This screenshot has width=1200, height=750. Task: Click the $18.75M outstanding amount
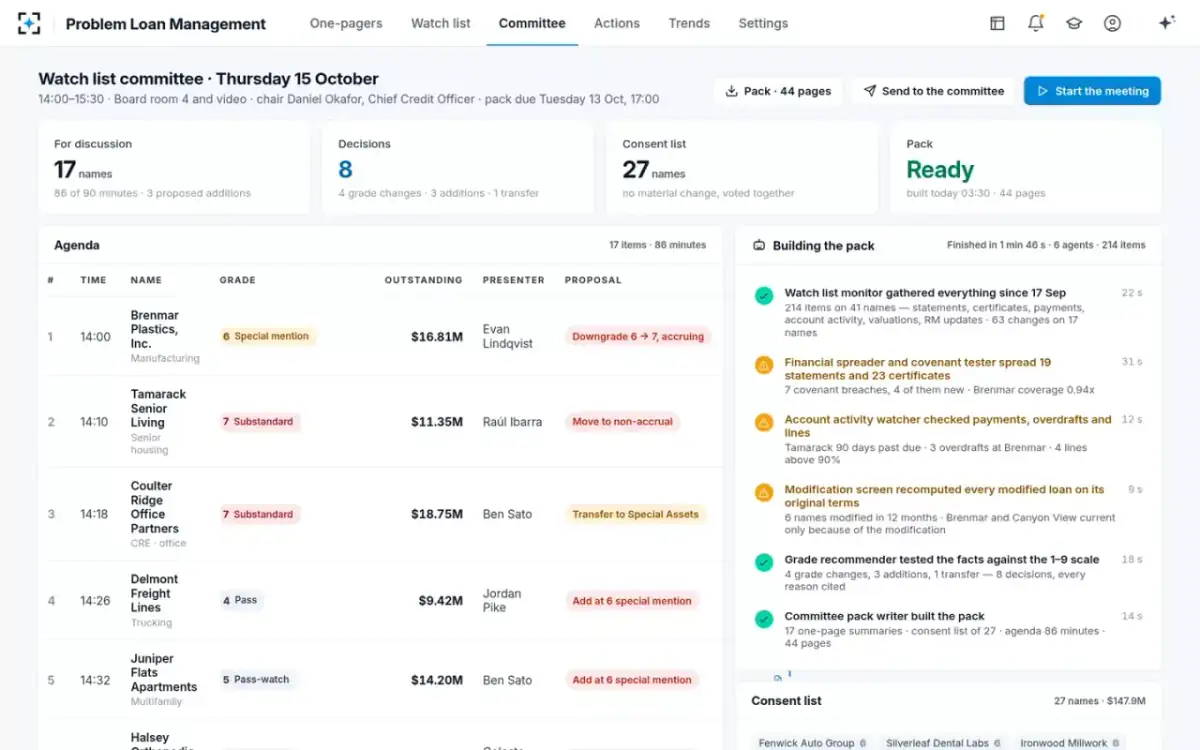pos(437,514)
